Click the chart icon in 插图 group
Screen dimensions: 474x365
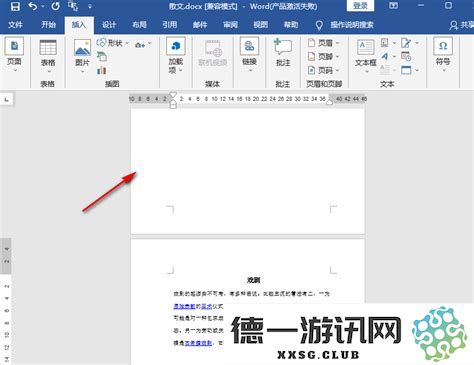click(x=102, y=70)
